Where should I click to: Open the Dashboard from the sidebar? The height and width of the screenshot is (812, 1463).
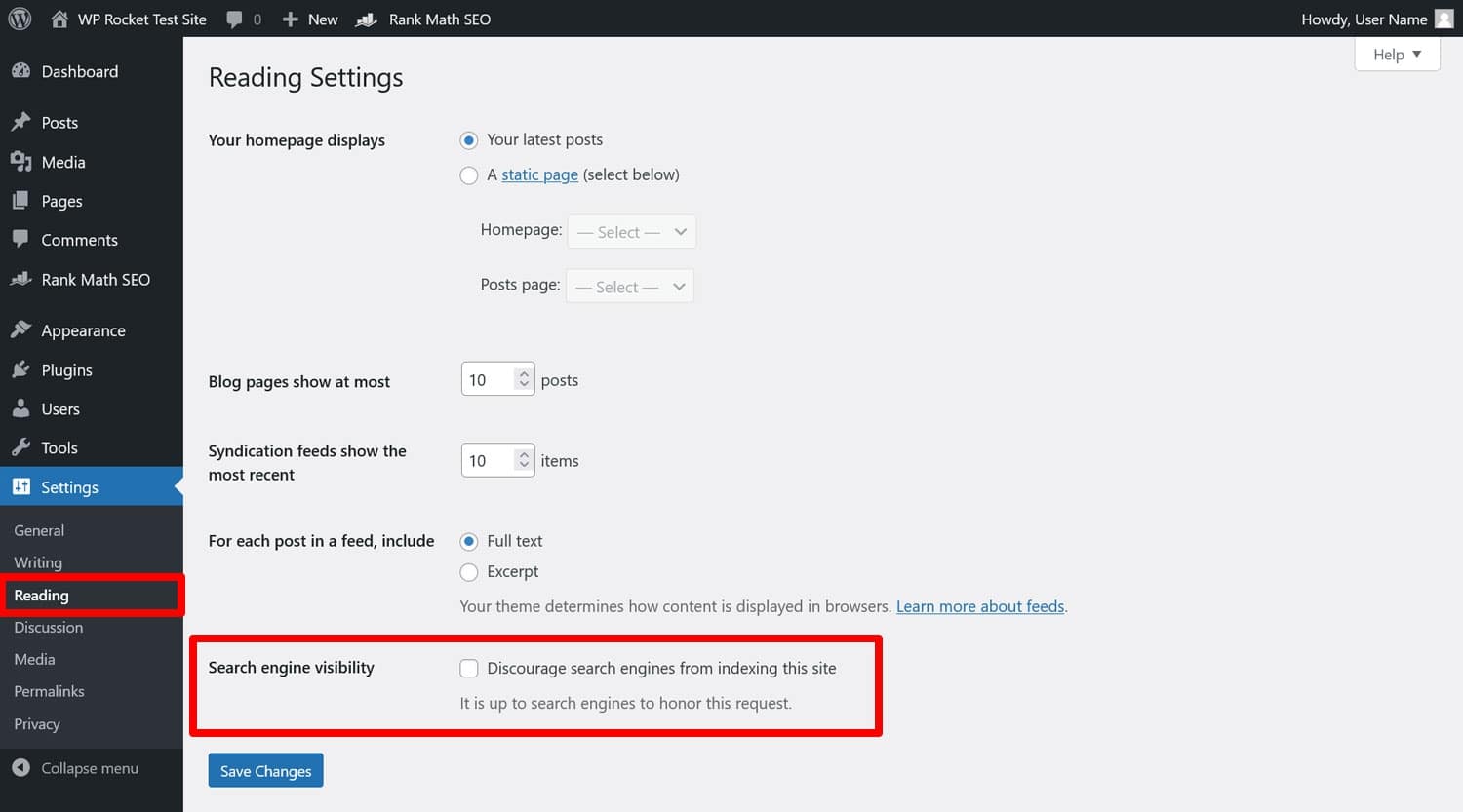coord(78,71)
